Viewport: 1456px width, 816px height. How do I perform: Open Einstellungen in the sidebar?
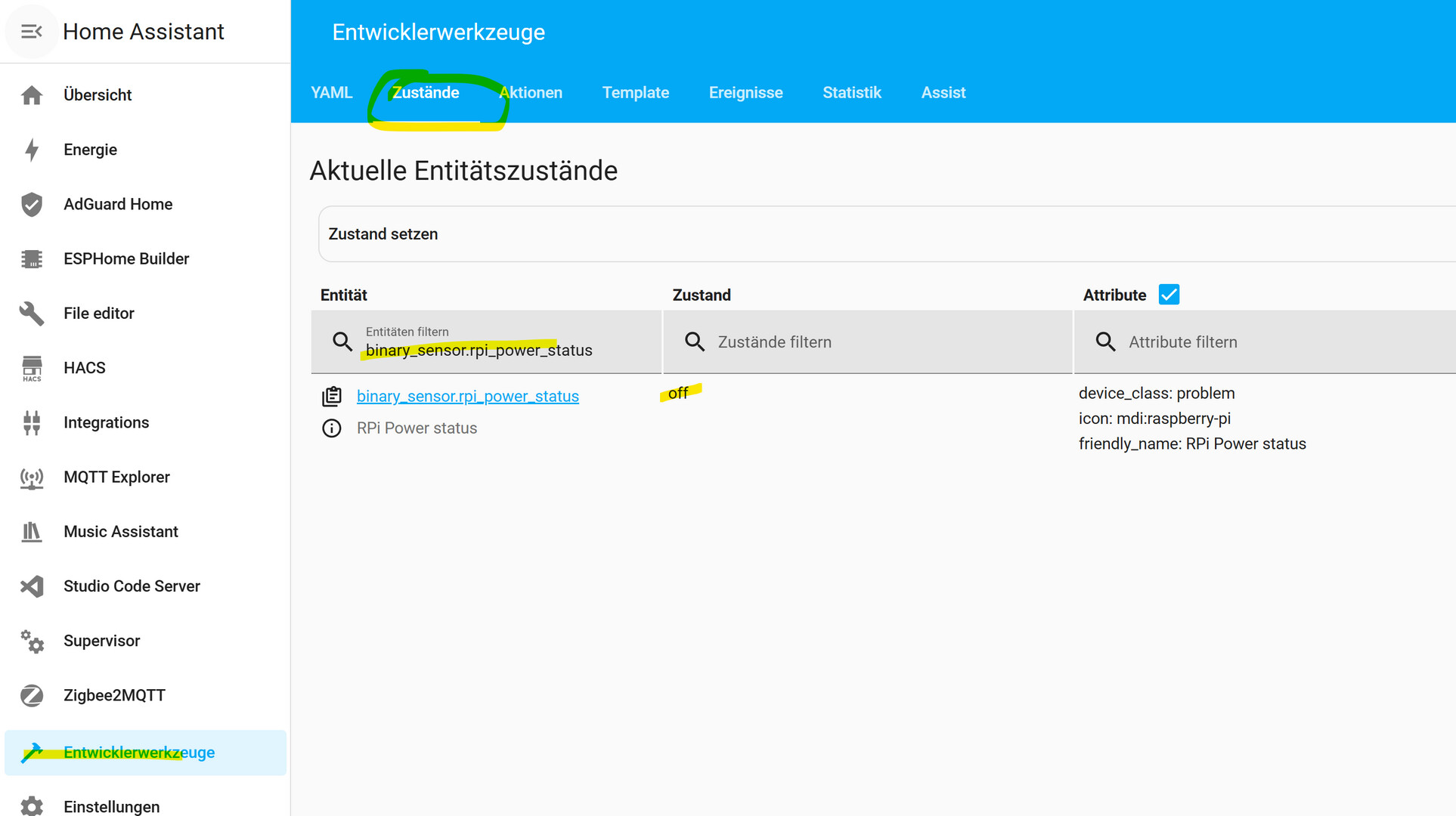pos(111,805)
